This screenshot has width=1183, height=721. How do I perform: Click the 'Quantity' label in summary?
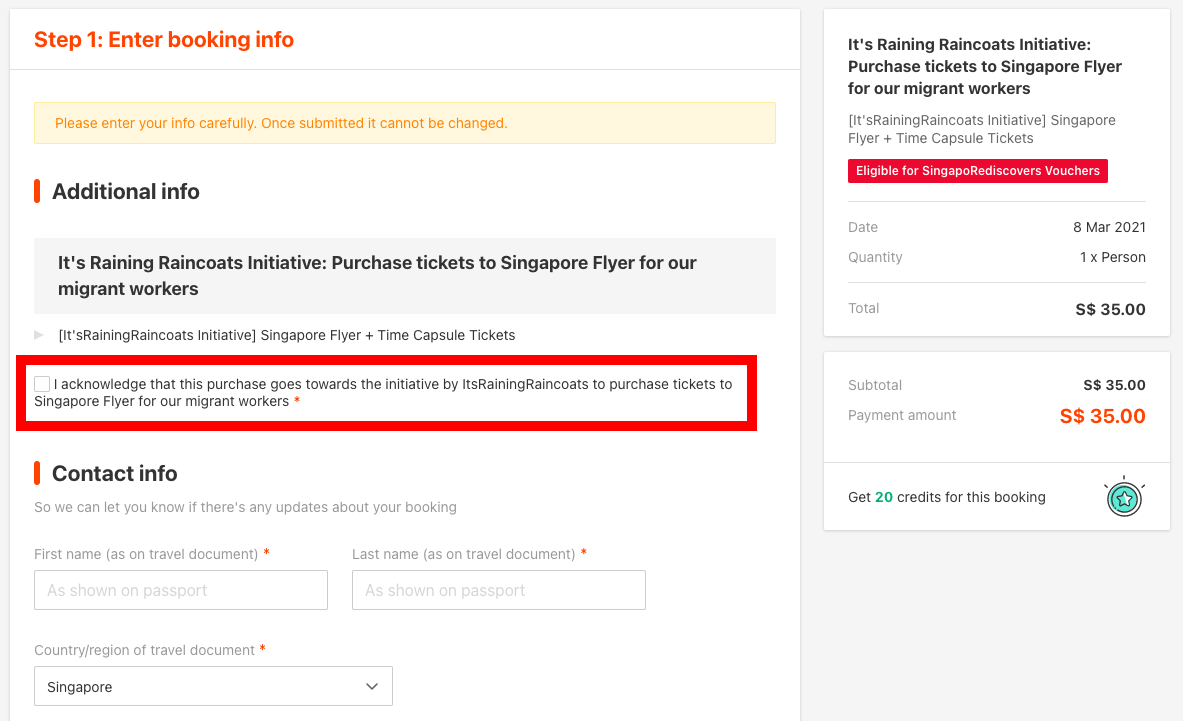click(875, 257)
